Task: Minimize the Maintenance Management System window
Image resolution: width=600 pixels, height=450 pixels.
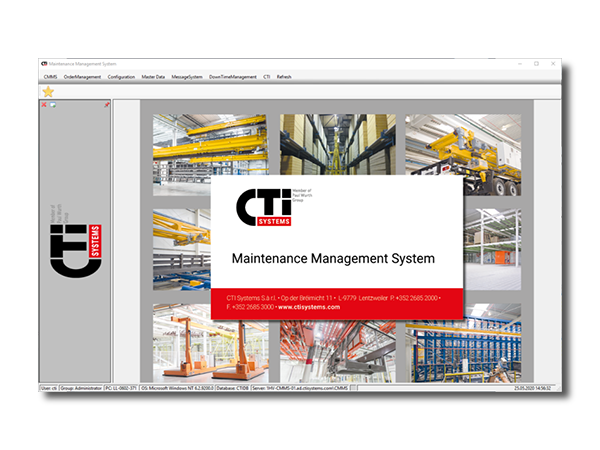Action: (x=520, y=64)
